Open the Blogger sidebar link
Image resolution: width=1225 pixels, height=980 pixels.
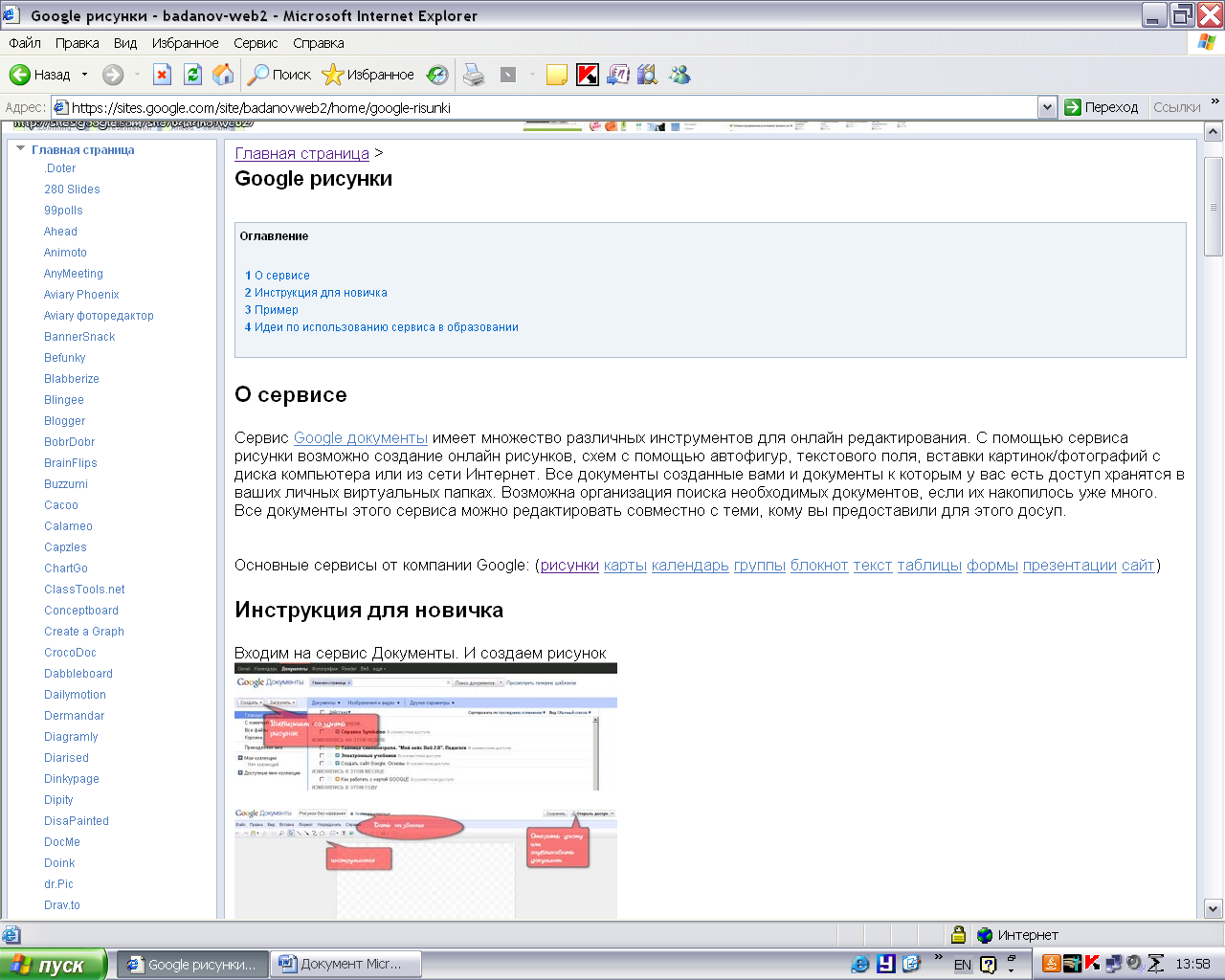tap(64, 421)
